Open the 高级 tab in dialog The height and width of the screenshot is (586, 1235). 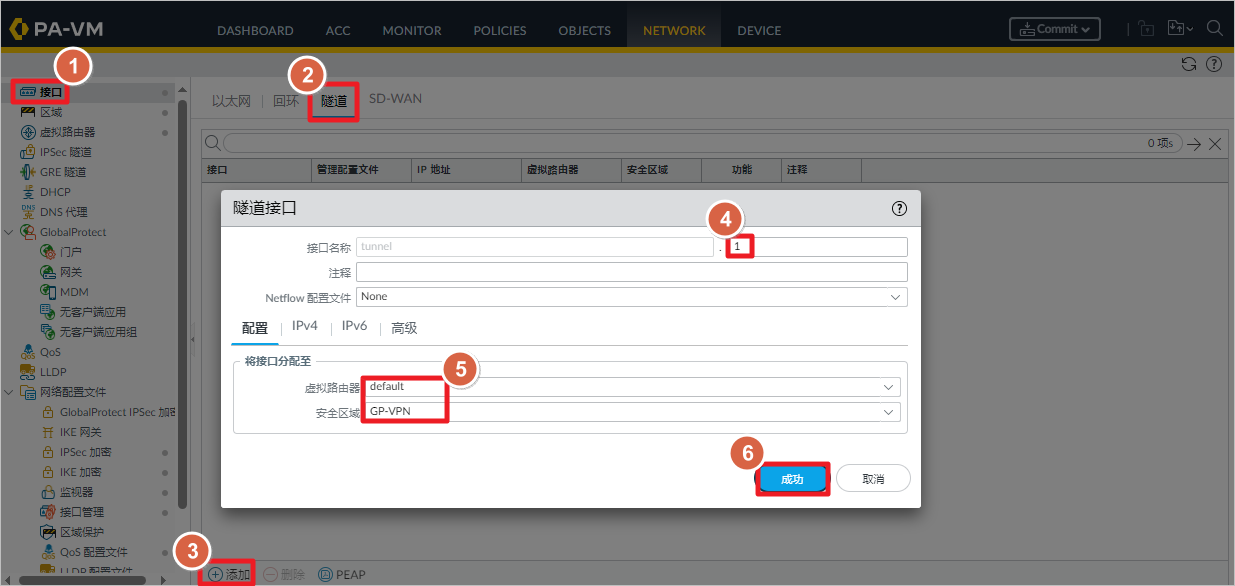coord(404,327)
